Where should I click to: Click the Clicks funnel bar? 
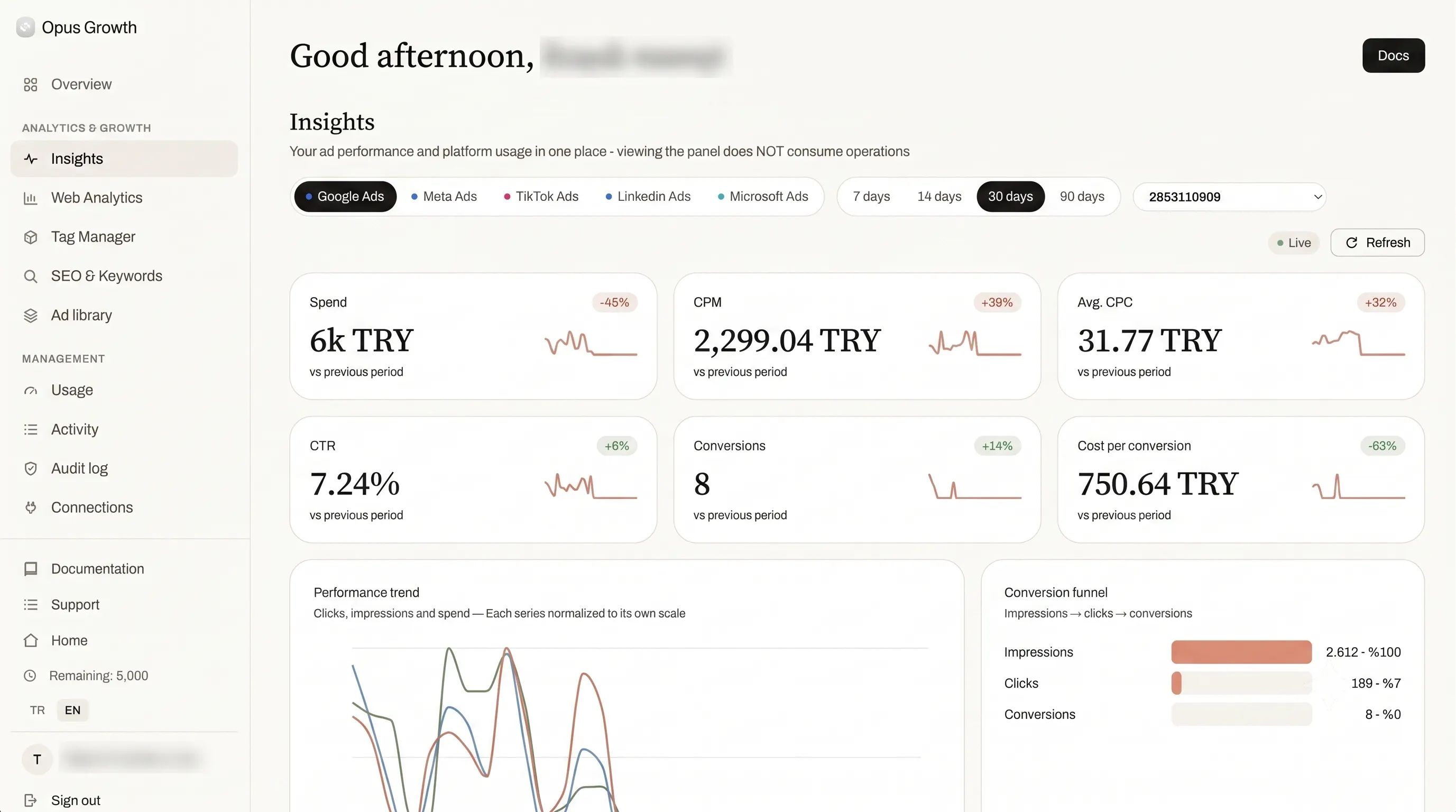pos(1241,683)
